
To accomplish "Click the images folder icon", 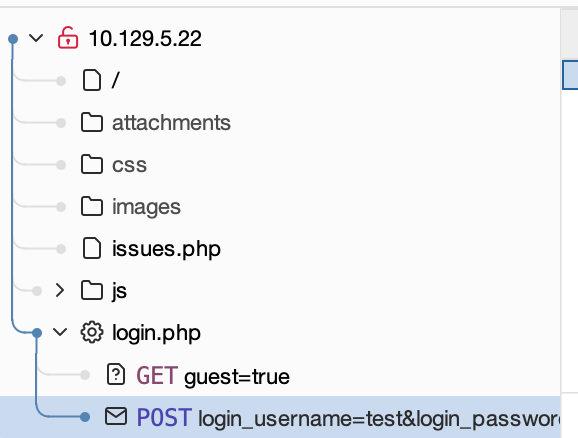I will pos(92,206).
